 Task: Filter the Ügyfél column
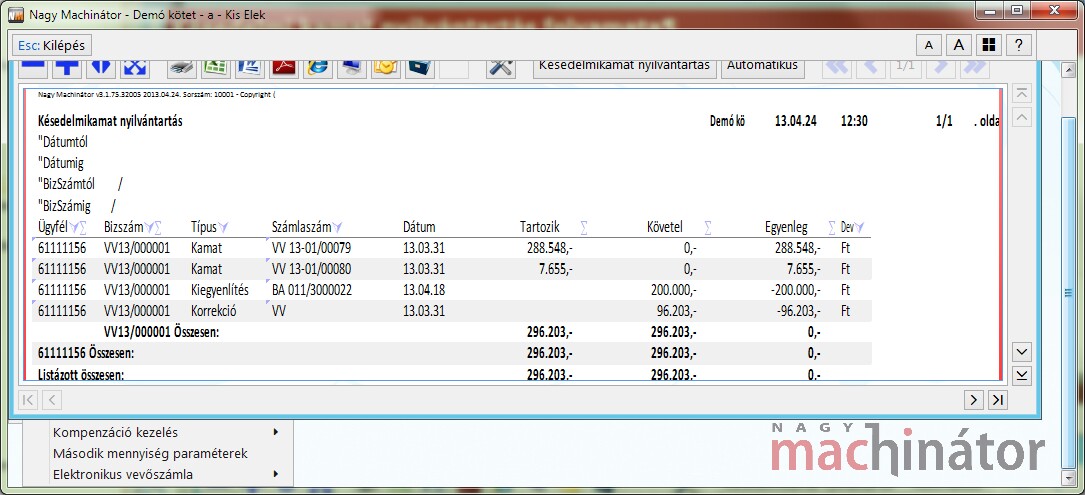(x=74, y=227)
